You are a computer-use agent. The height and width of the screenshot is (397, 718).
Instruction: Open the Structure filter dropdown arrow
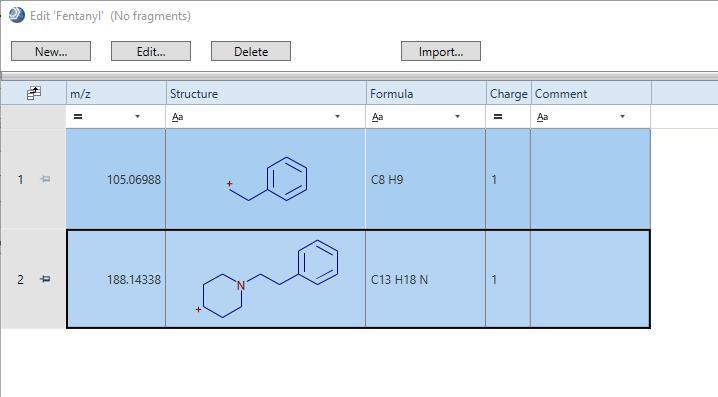point(337,116)
